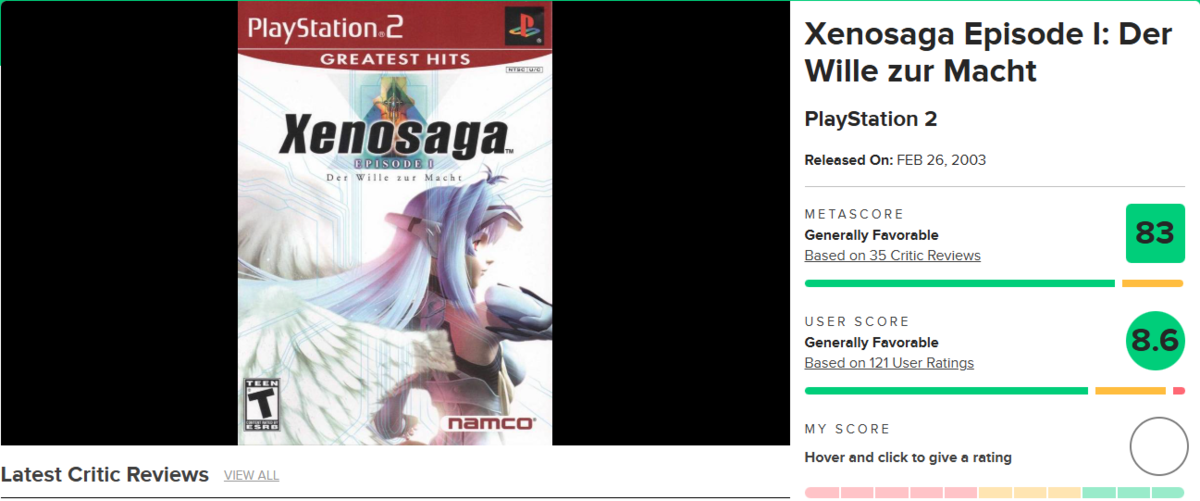Click the green 8.6 user score circle
1200x501 pixels.
[1155, 341]
